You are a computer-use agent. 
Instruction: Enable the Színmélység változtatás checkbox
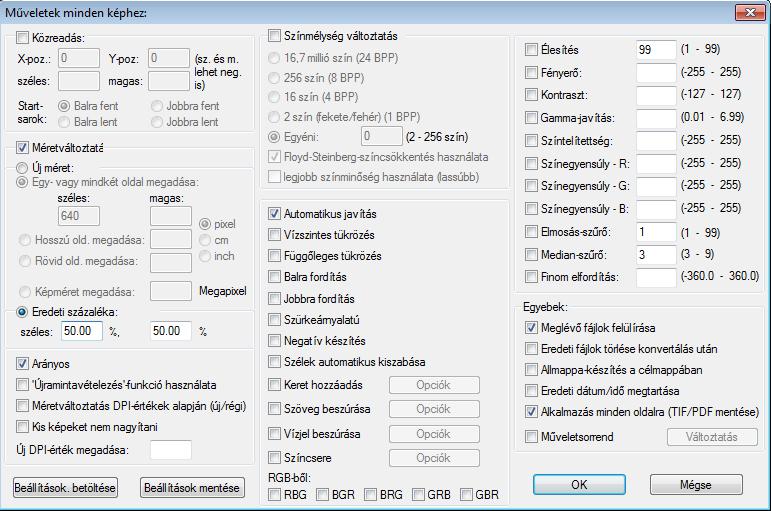click(275, 36)
